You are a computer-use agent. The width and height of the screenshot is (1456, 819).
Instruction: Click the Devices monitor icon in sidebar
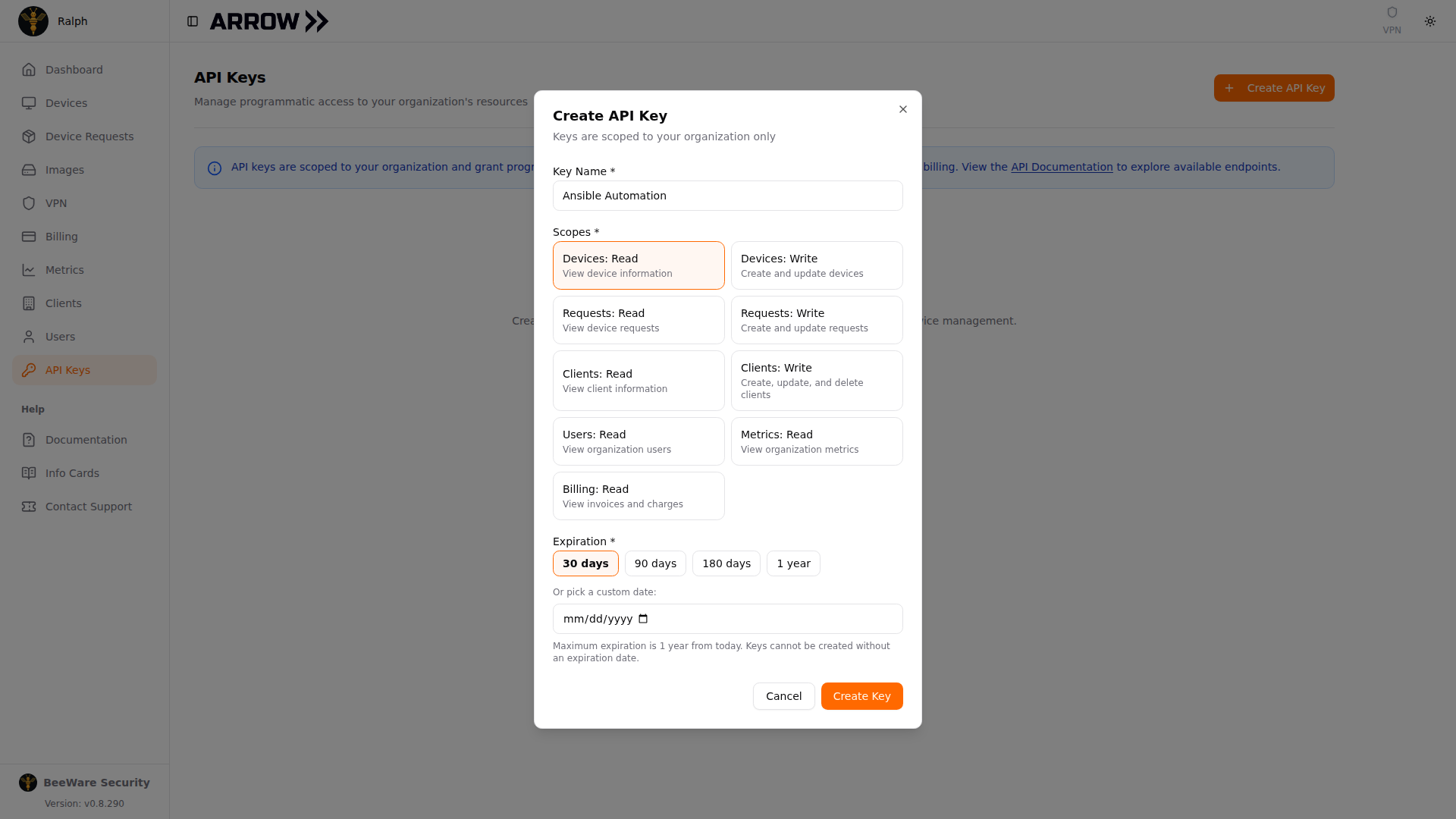click(29, 103)
